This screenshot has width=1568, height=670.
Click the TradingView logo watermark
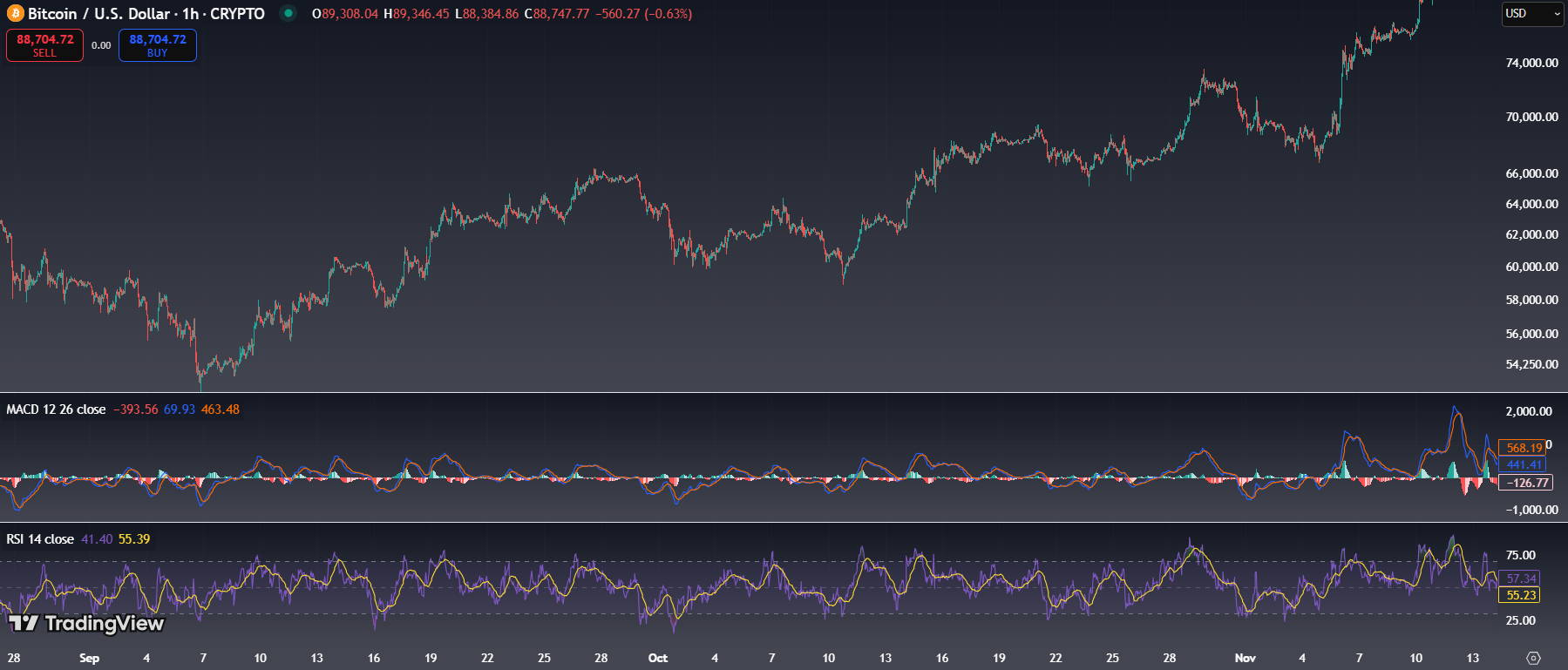(x=86, y=623)
